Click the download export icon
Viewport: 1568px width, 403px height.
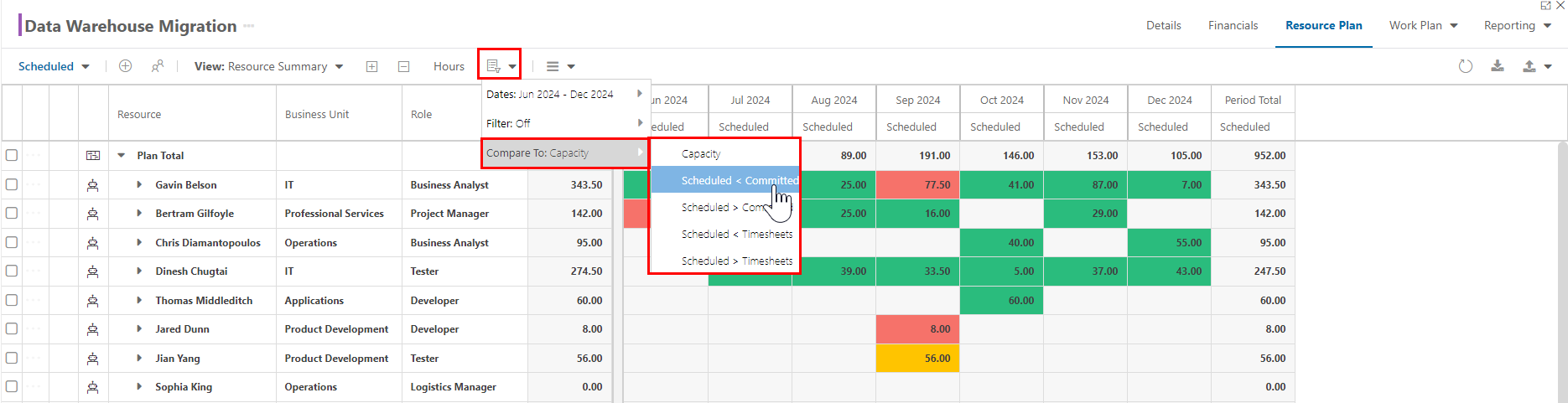point(1497,66)
